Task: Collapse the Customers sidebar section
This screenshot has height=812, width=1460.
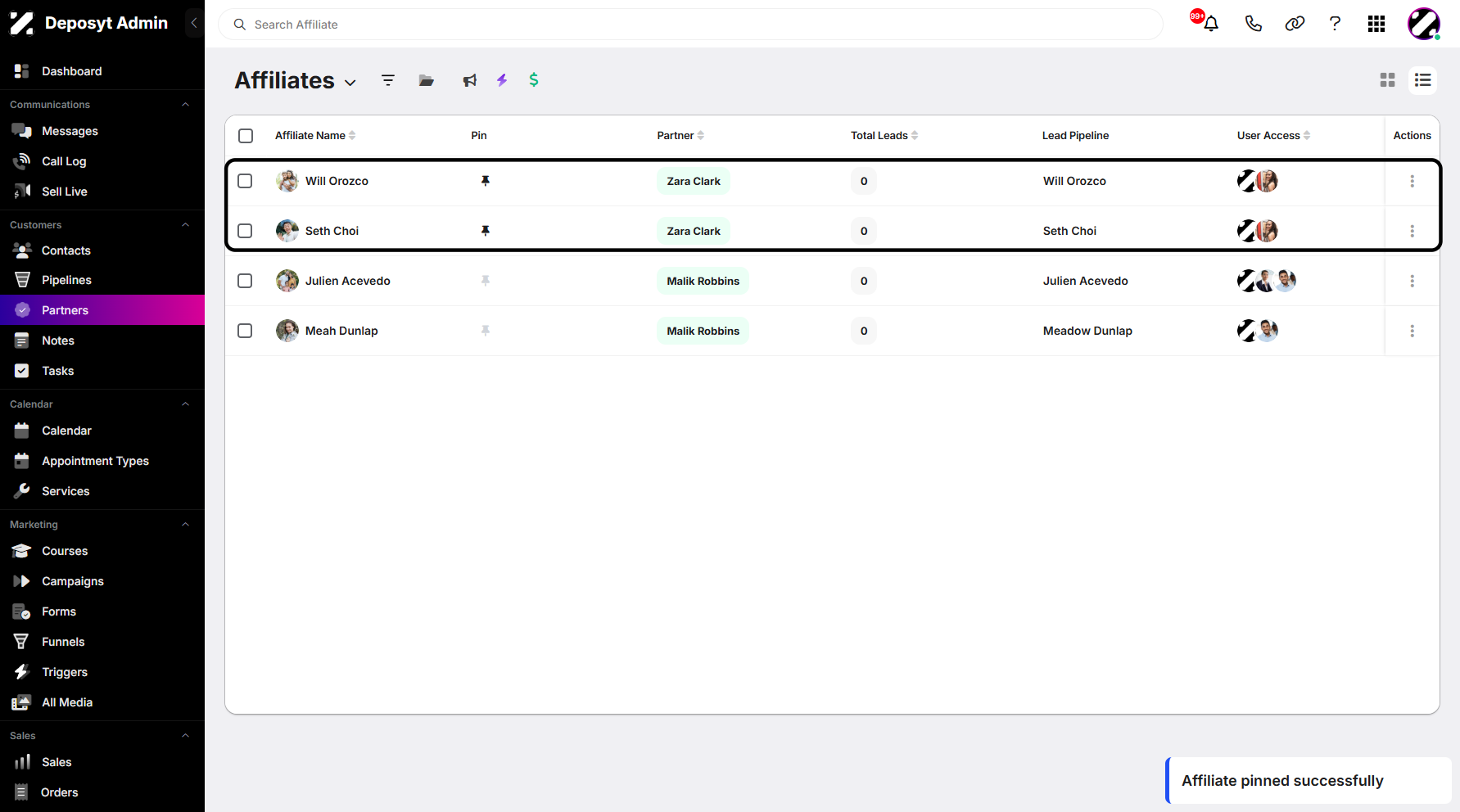Action: (x=185, y=225)
